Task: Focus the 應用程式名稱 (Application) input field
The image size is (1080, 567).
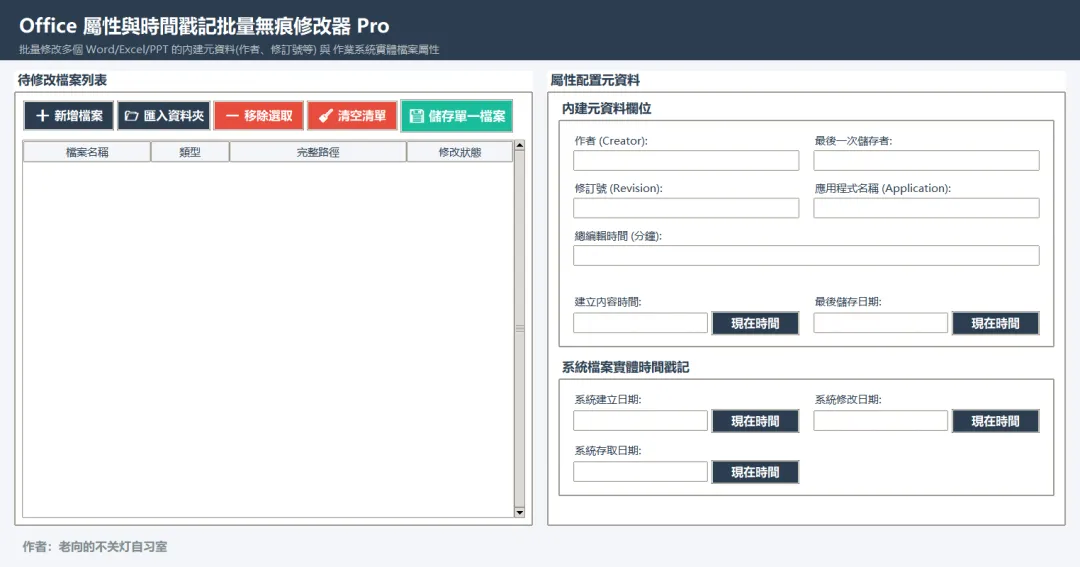Action: 926,208
